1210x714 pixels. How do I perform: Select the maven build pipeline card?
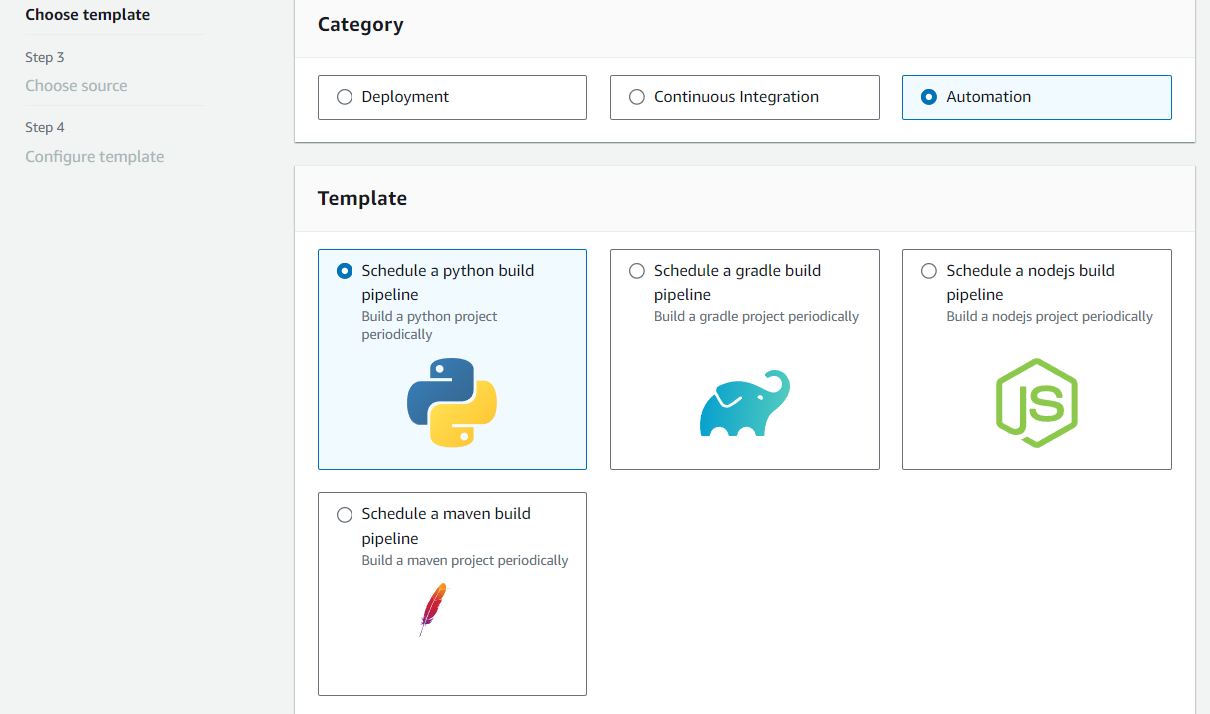pyautogui.click(x=452, y=593)
